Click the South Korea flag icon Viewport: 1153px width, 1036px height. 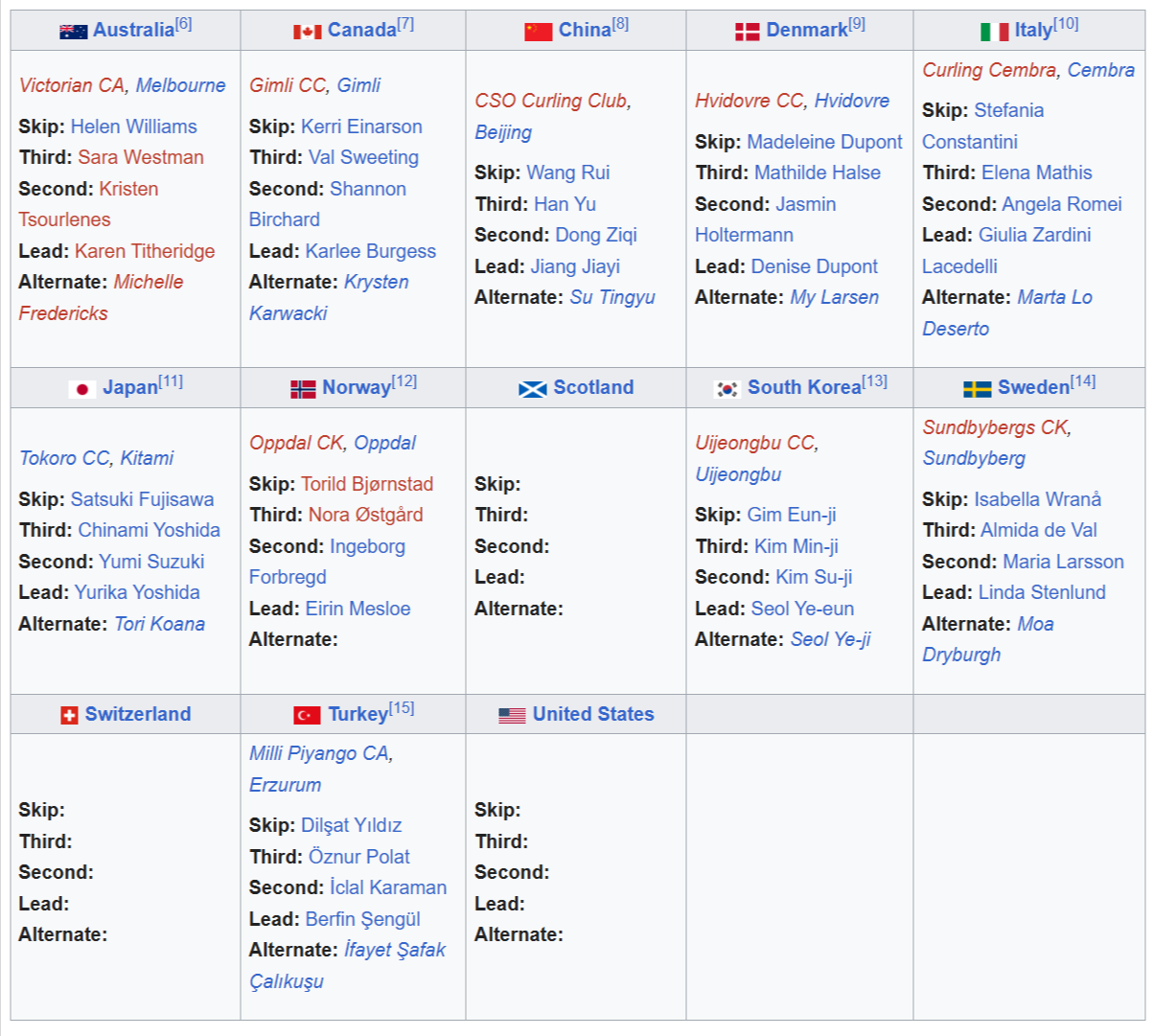point(727,389)
